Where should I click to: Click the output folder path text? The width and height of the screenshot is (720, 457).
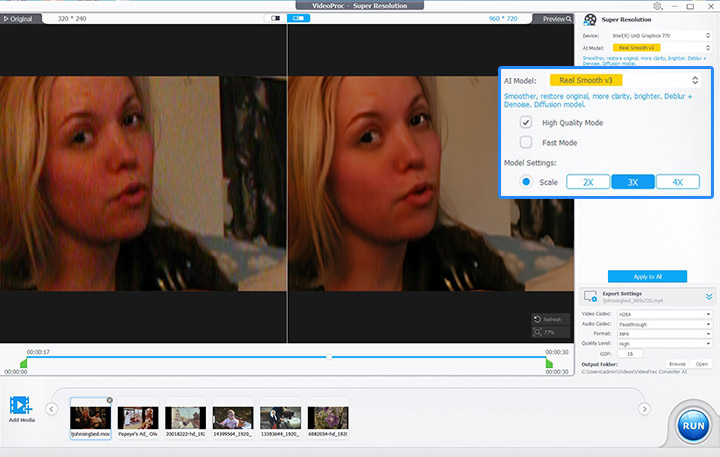pyautogui.click(x=634, y=372)
